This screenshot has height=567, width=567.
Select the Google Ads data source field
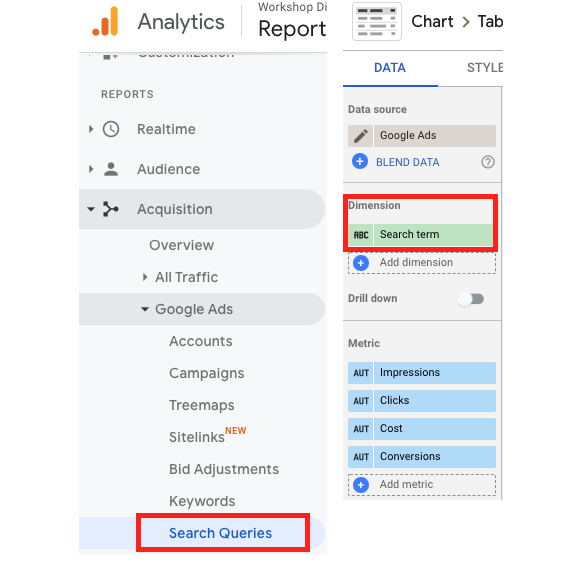[435, 136]
